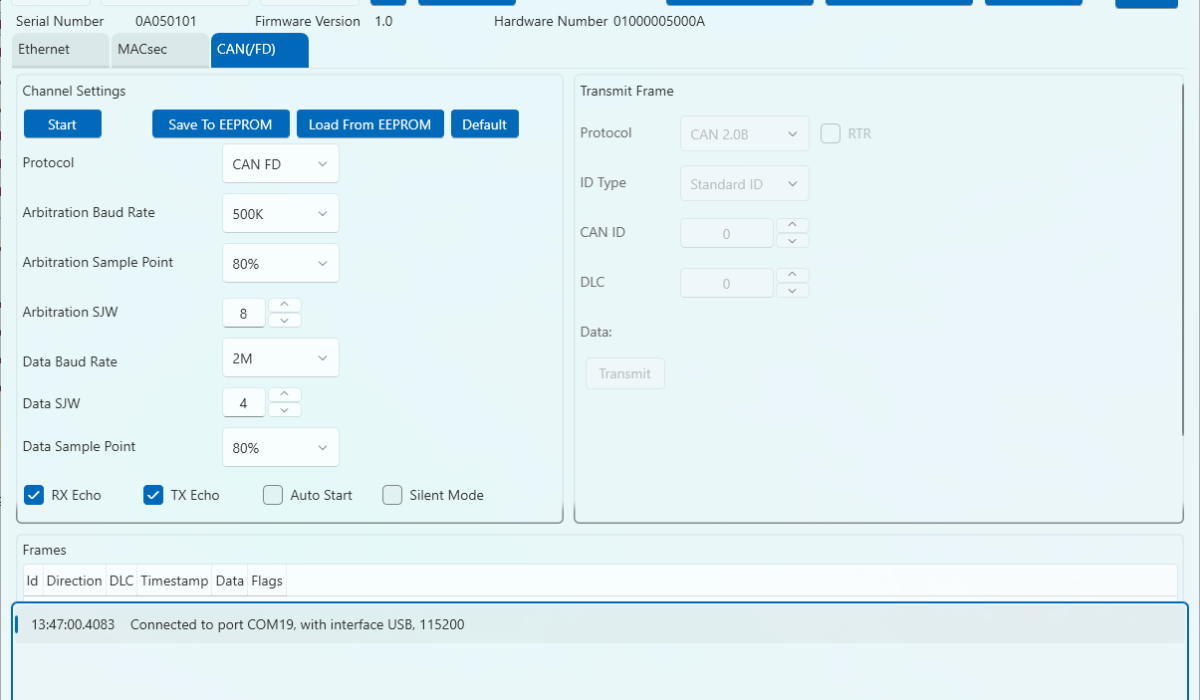Click the Timestamp column header
The width and height of the screenshot is (1200, 700).
174,581
